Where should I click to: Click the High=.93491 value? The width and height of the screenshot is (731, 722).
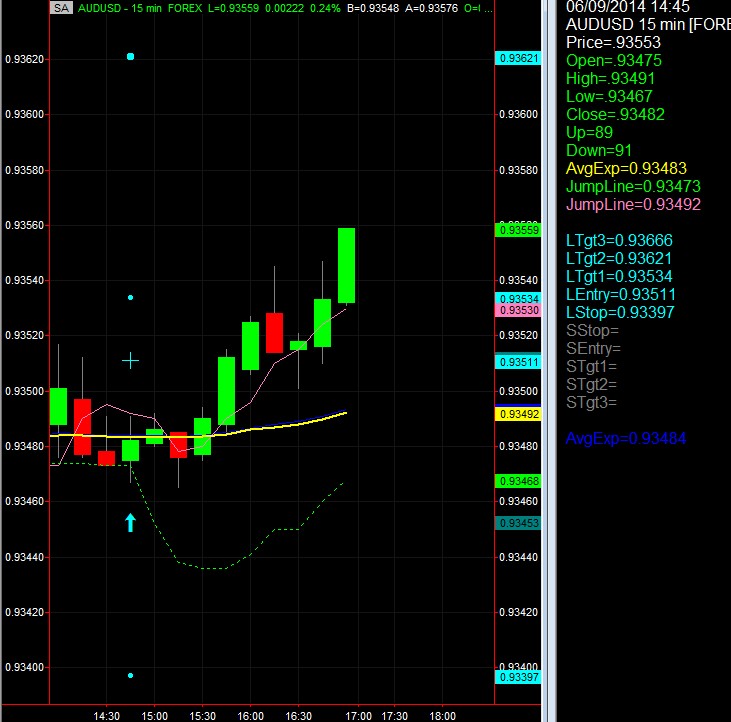(x=610, y=78)
